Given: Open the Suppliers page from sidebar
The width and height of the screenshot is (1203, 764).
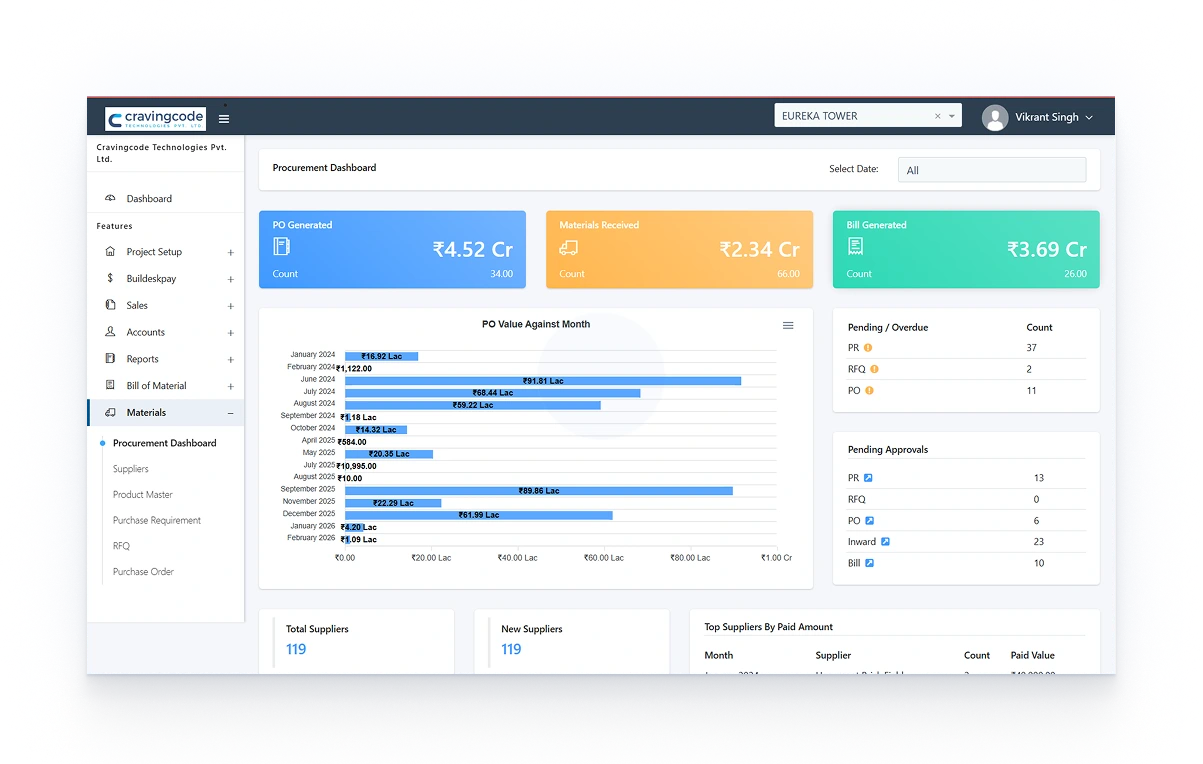Looking at the screenshot, I should [131, 469].
